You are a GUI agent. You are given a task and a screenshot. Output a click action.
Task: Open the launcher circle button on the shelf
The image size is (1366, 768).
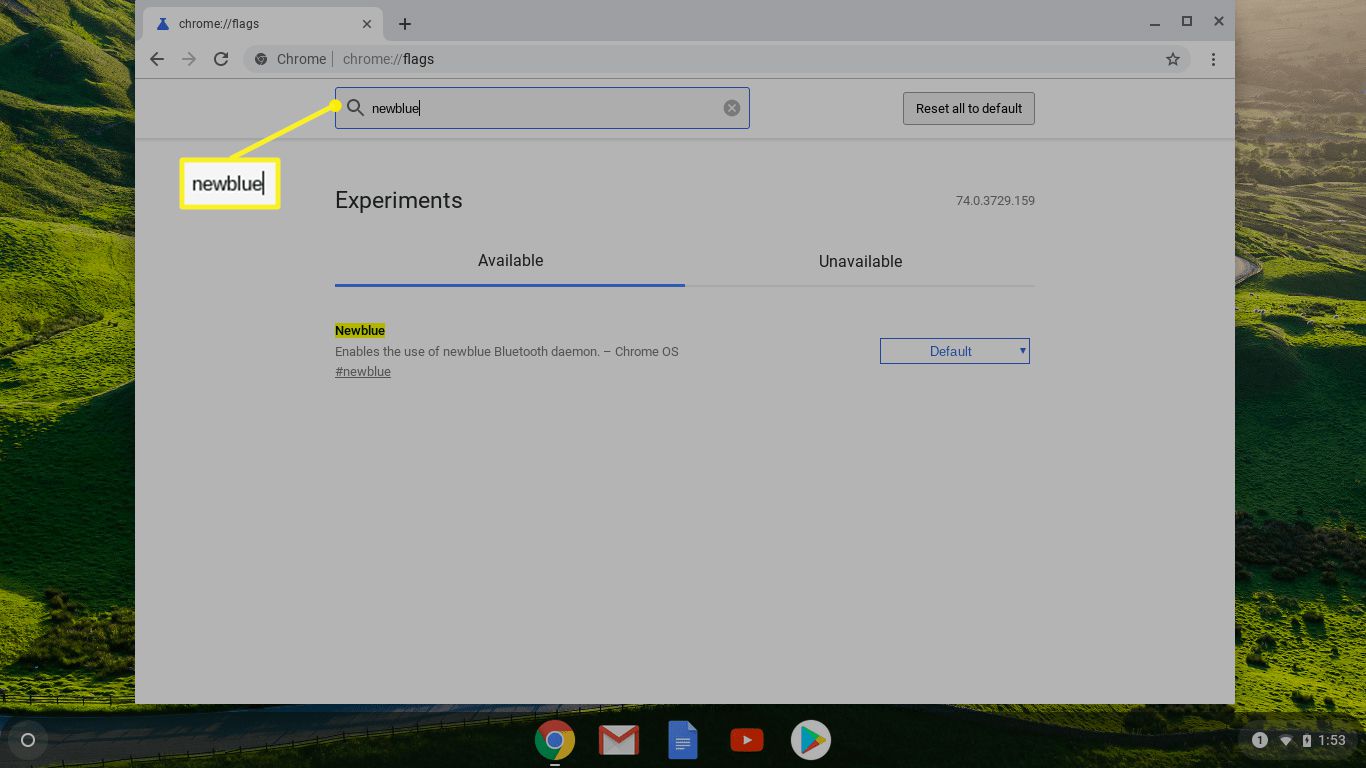(28, 740)
